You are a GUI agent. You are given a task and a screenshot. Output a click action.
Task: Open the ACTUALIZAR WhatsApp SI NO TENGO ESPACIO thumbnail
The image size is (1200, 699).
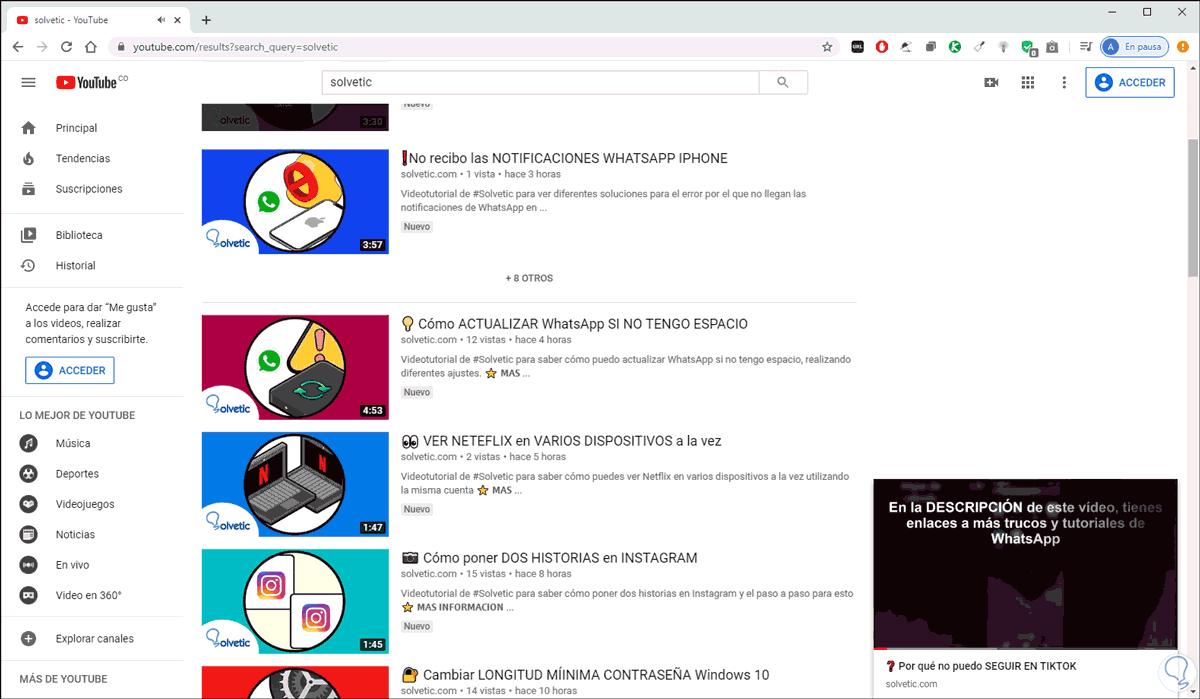point(295,367)
